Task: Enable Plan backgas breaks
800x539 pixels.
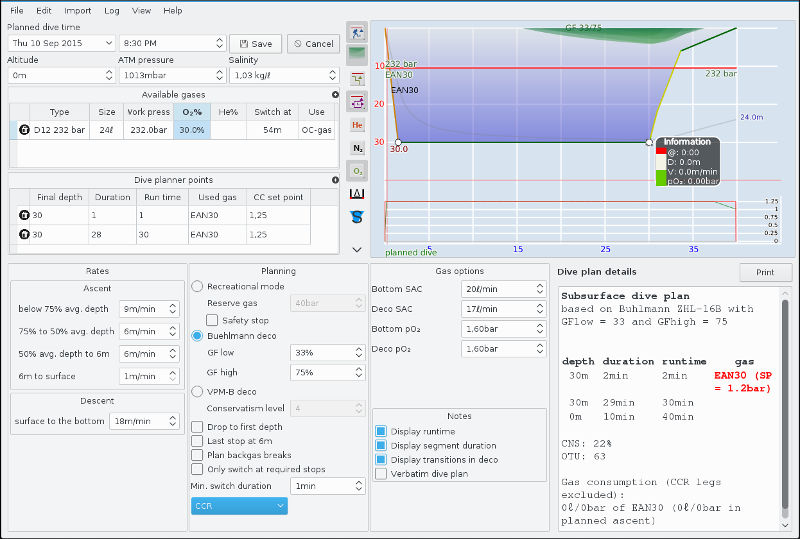Action: [x=197, y=455]
